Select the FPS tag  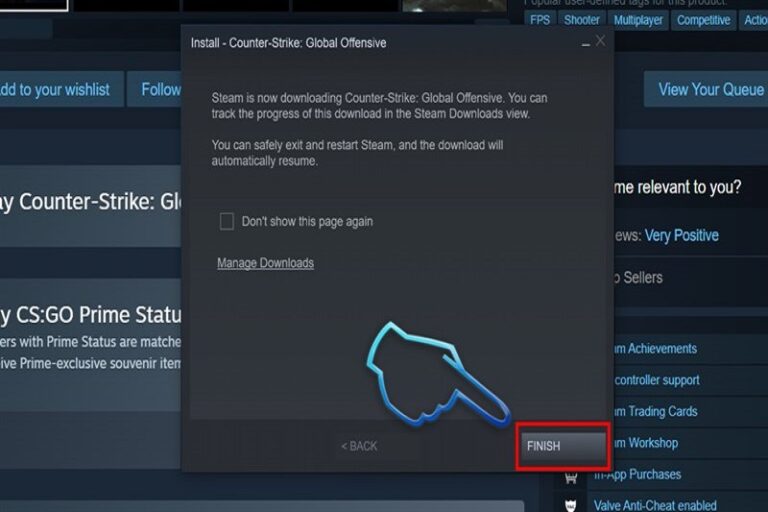point(540,20)
